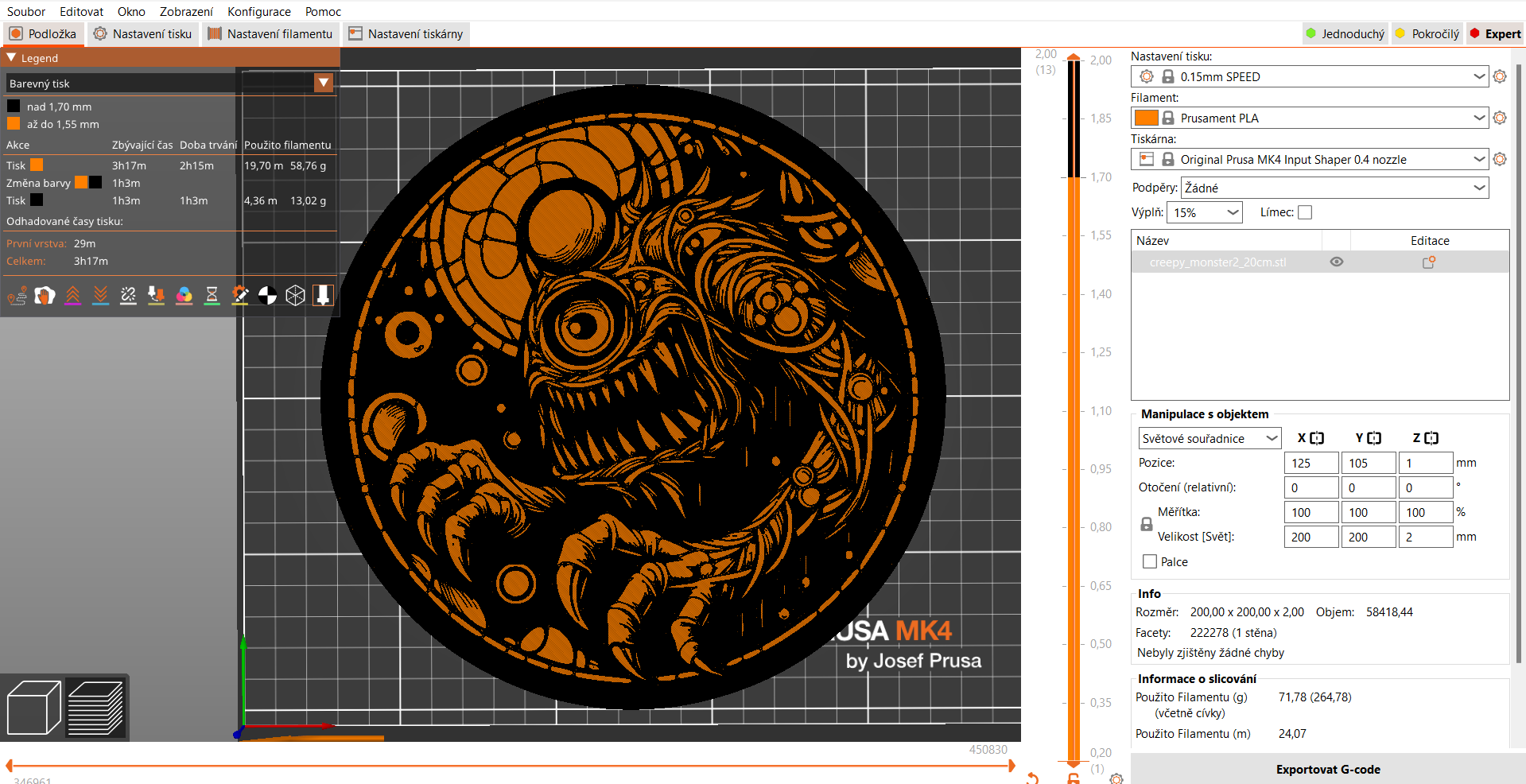Click the right thumb of horizontal moves slider
This screenshot has height=784, width=1526.
point(1012,766)
